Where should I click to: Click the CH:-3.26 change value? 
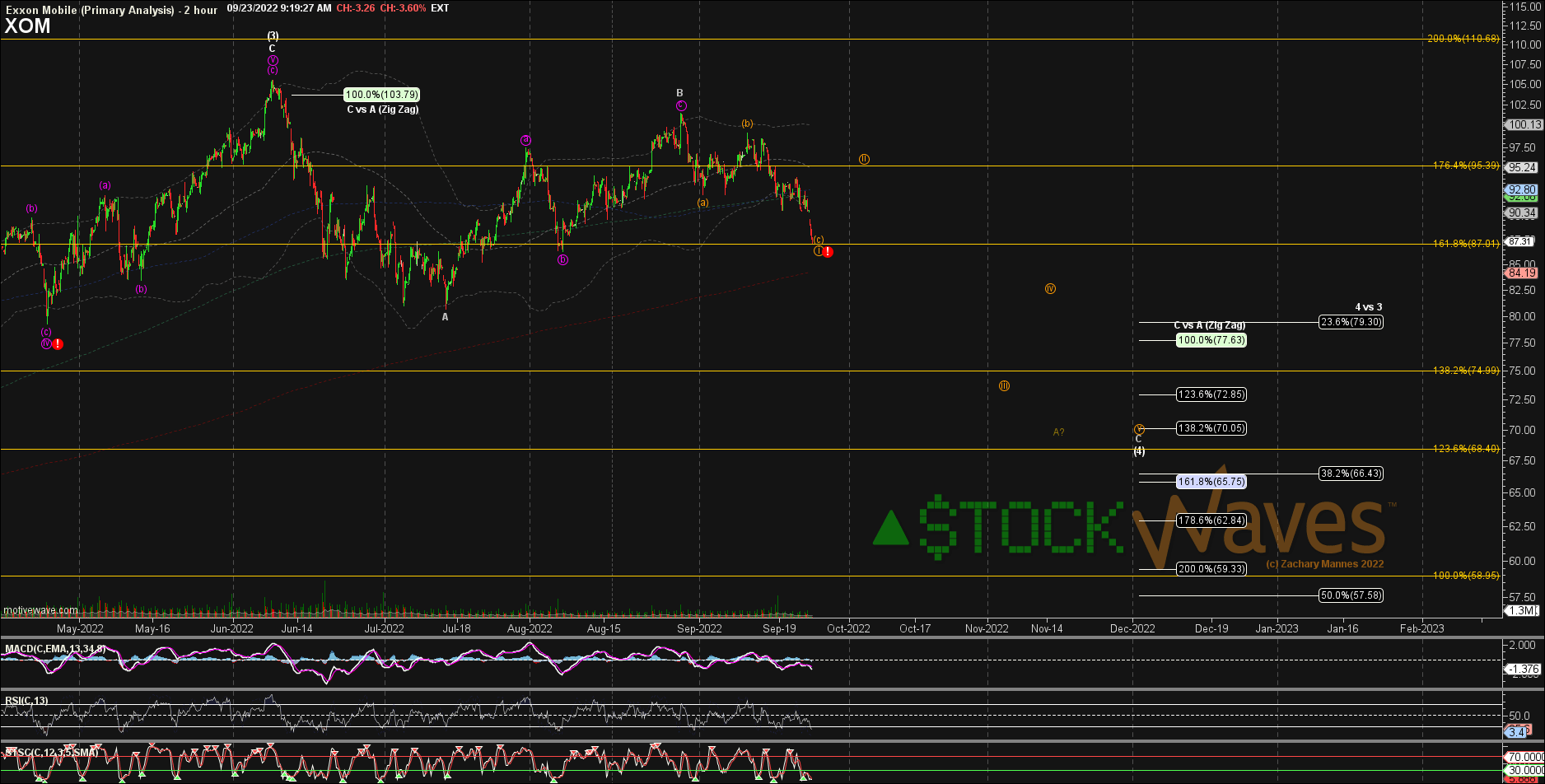(357, 8)
